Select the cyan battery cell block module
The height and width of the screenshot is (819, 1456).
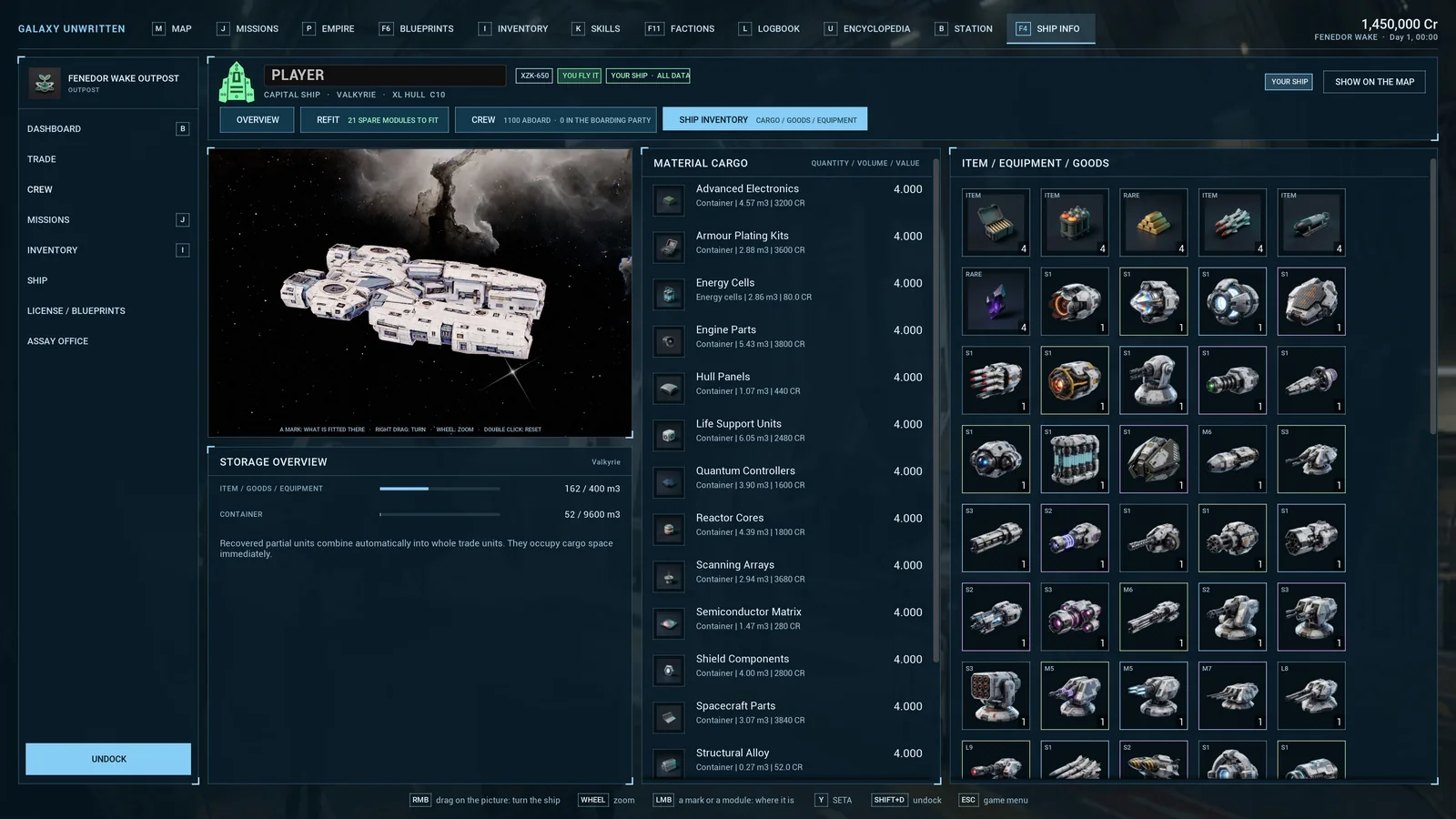pyautogui.click(x=1075, y=460)
